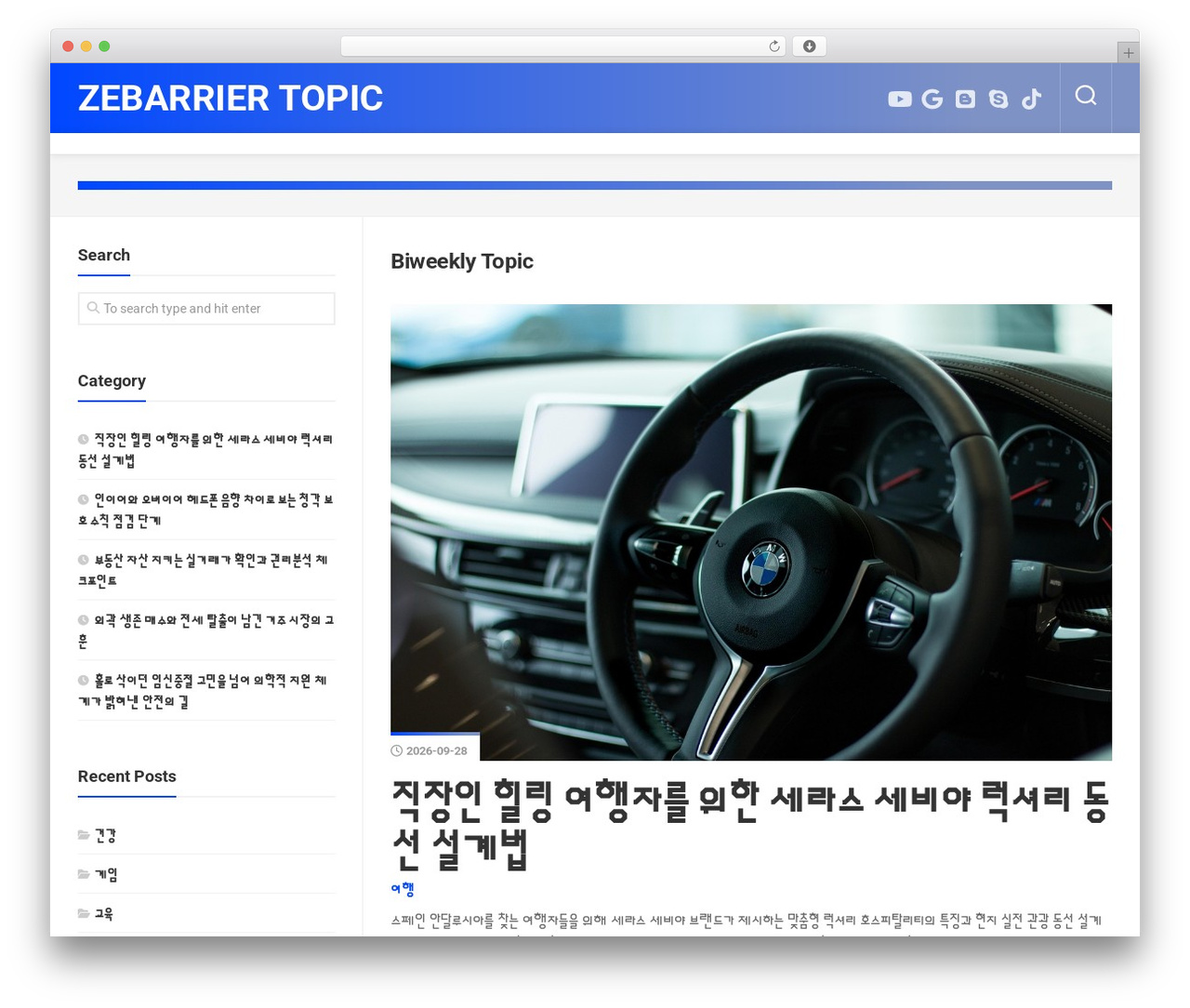This screenshot has height=1008, width=1190.
Task: Open the TikTok social icon in header
Action: [x=1031, y=99]
